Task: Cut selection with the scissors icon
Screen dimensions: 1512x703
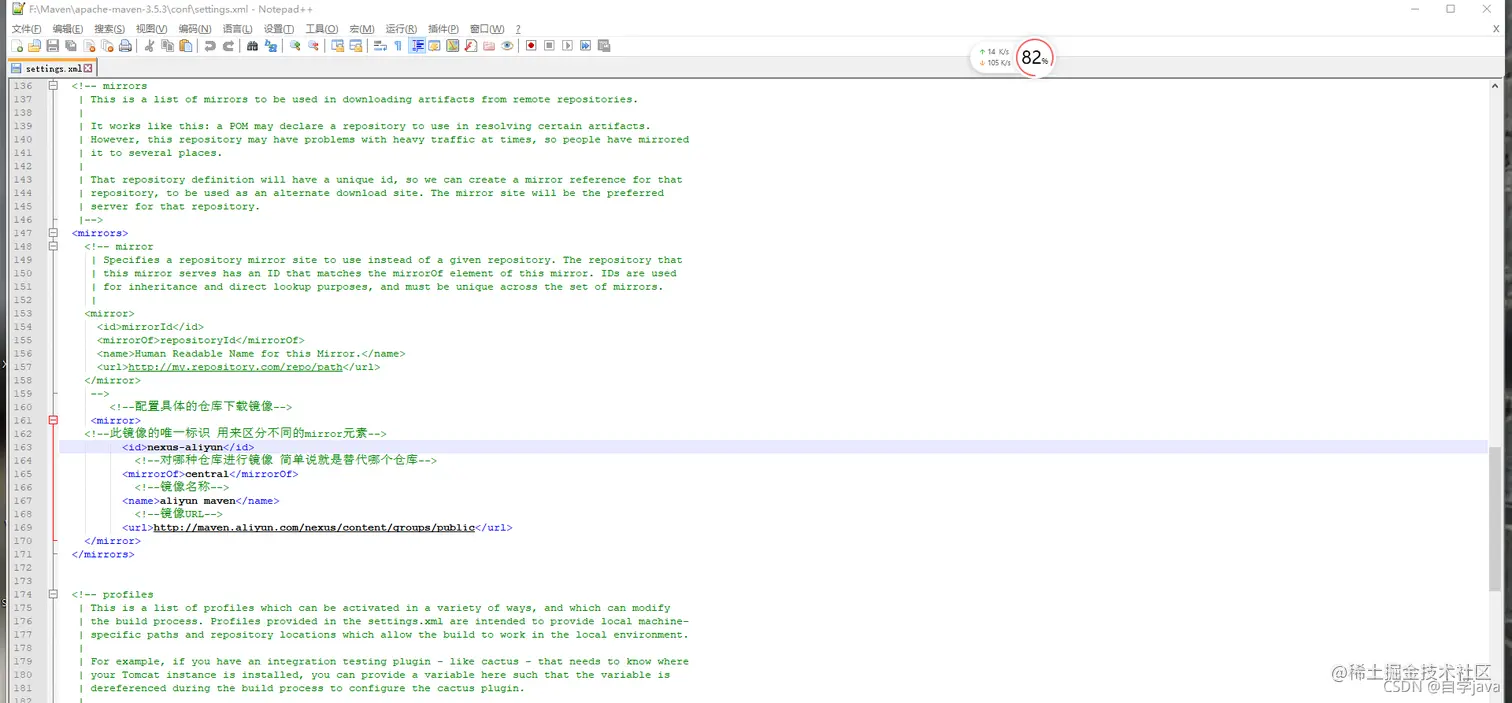Action: click(149, 45)
